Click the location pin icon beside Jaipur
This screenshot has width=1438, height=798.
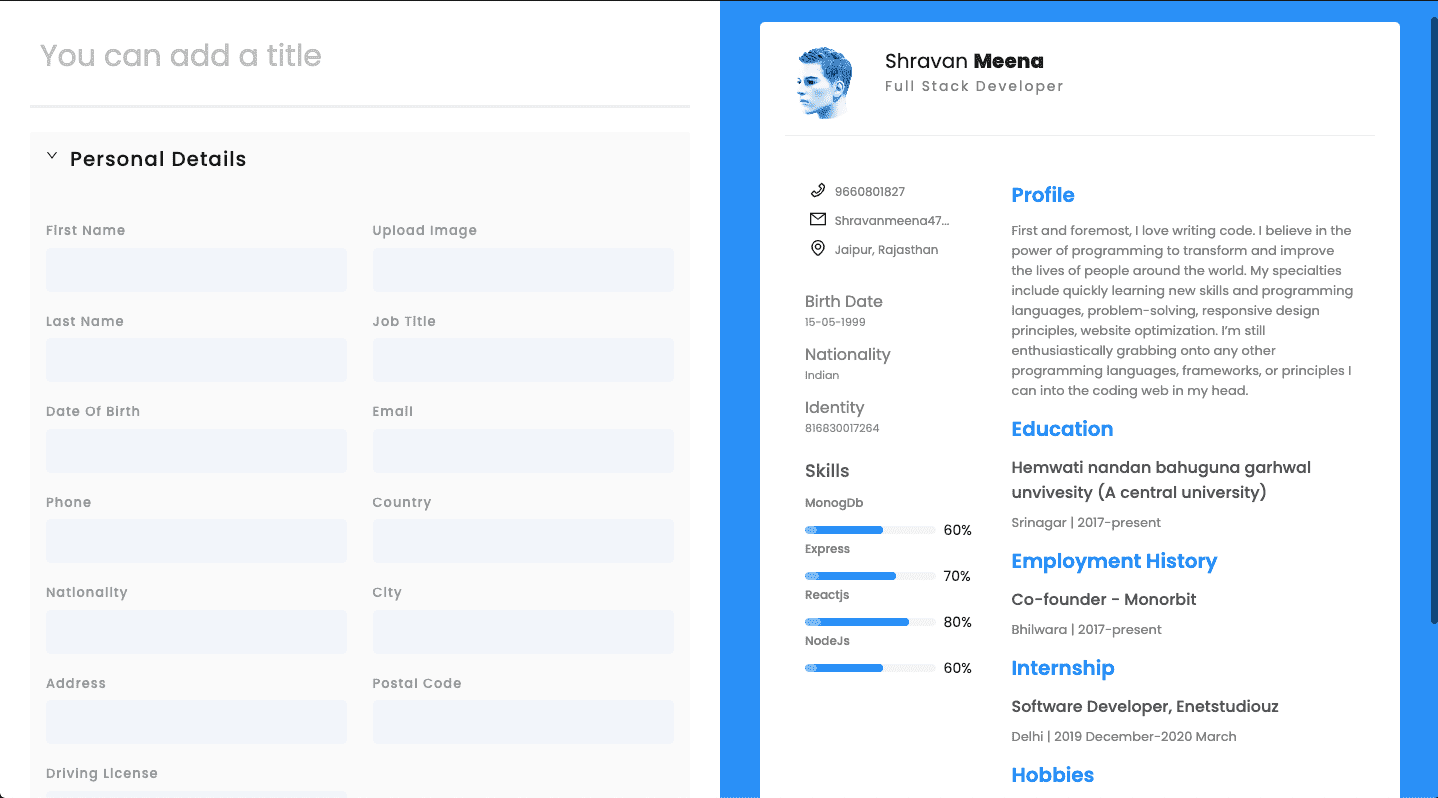[x=817, y=248]
